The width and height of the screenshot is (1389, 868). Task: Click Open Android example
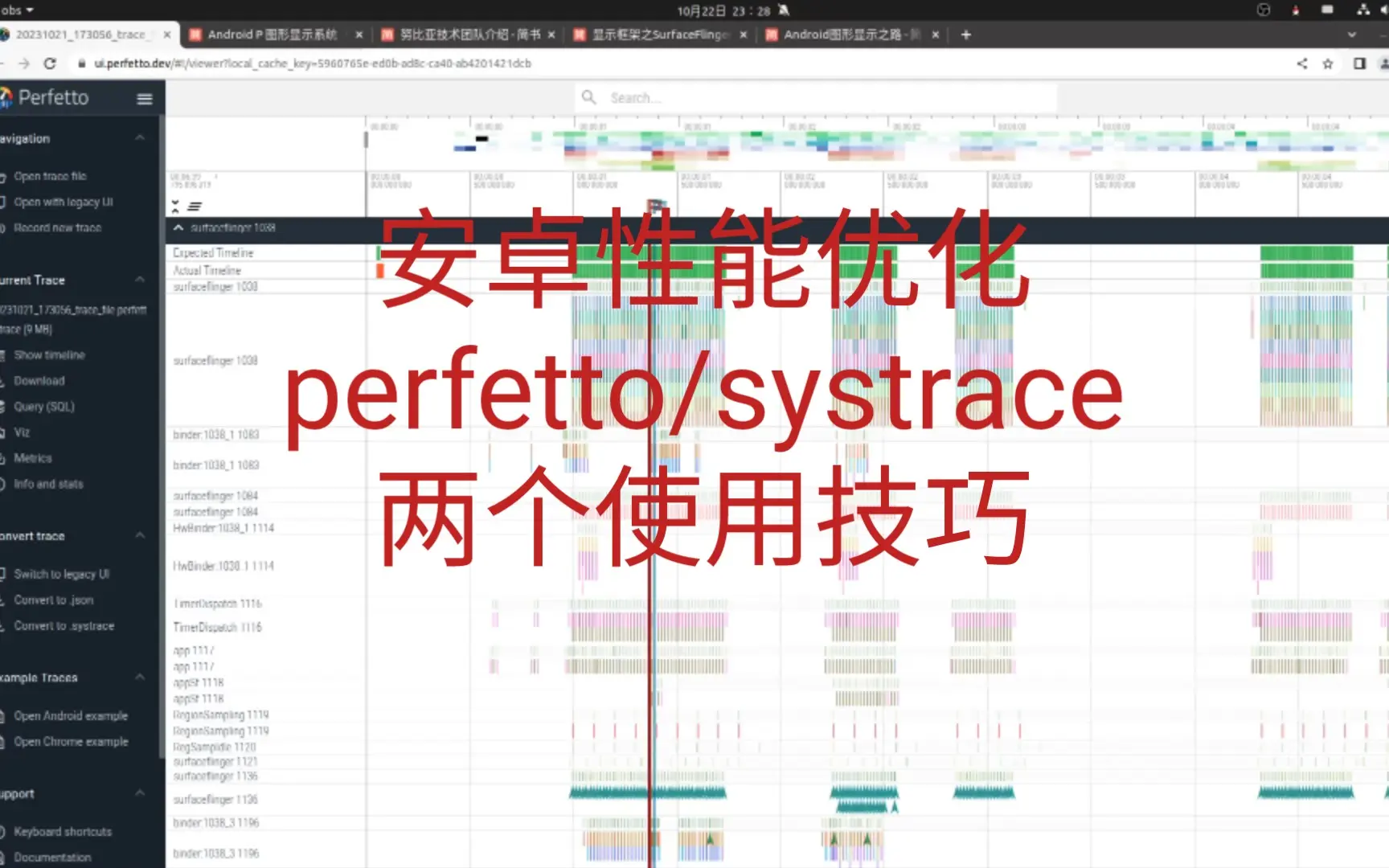71,715
